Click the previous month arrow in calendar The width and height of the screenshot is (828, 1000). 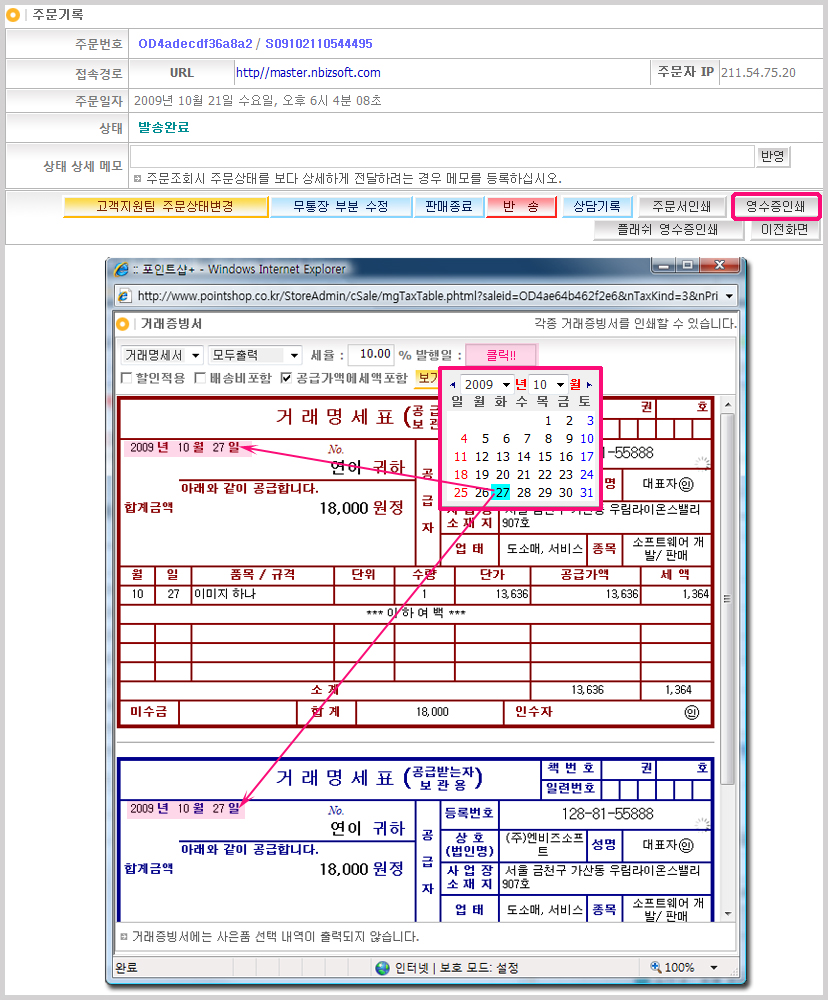tap(453, 384)
